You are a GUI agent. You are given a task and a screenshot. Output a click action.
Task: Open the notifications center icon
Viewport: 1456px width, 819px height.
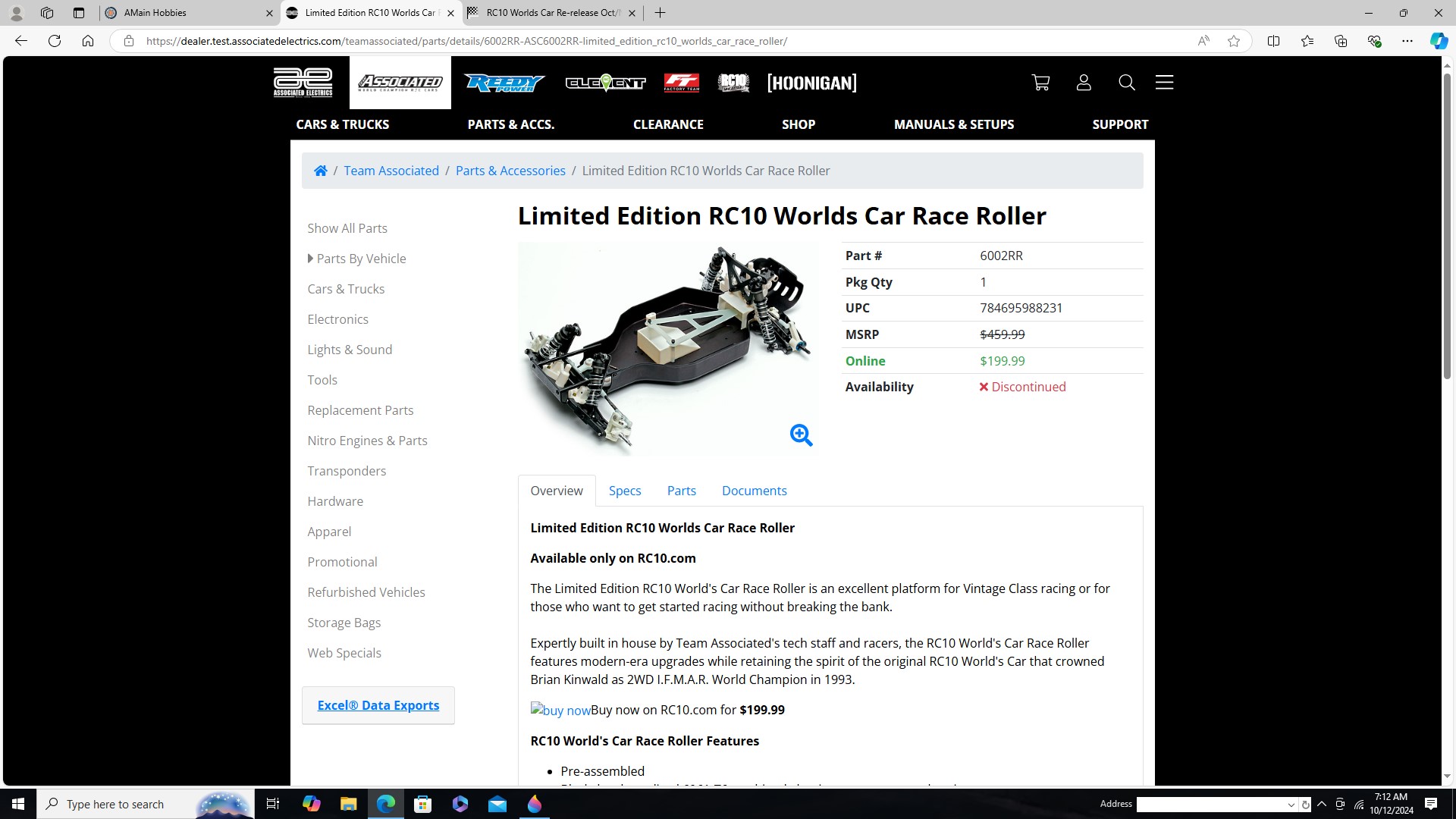click(1431, 804)
